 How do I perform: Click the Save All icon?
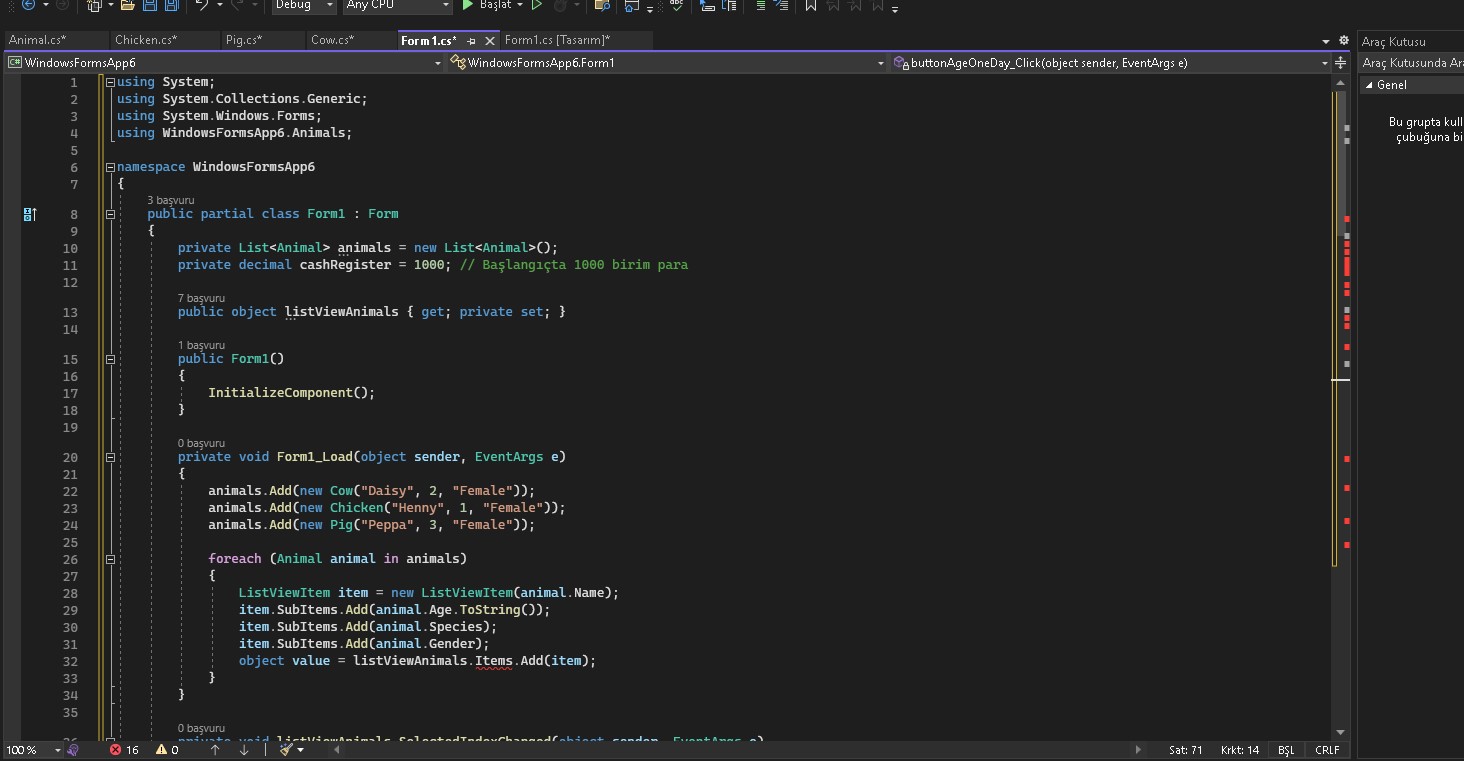(x=171, y=5)
